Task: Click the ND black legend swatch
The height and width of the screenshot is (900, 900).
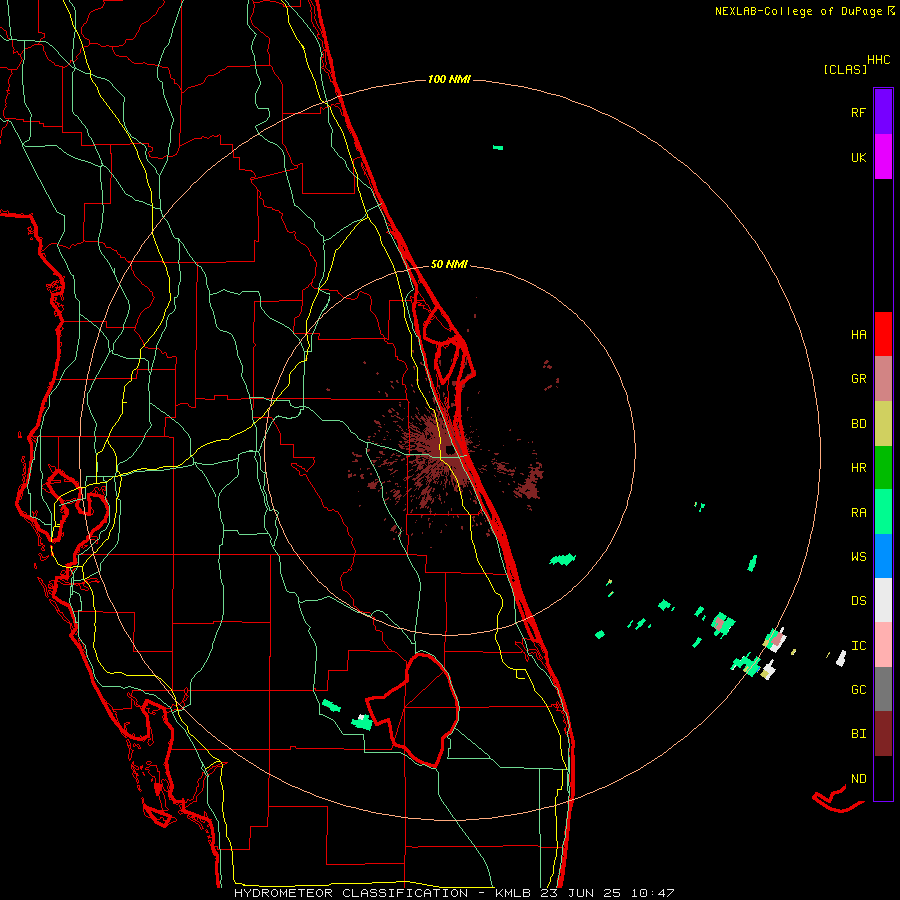Action: coord(883,778)
